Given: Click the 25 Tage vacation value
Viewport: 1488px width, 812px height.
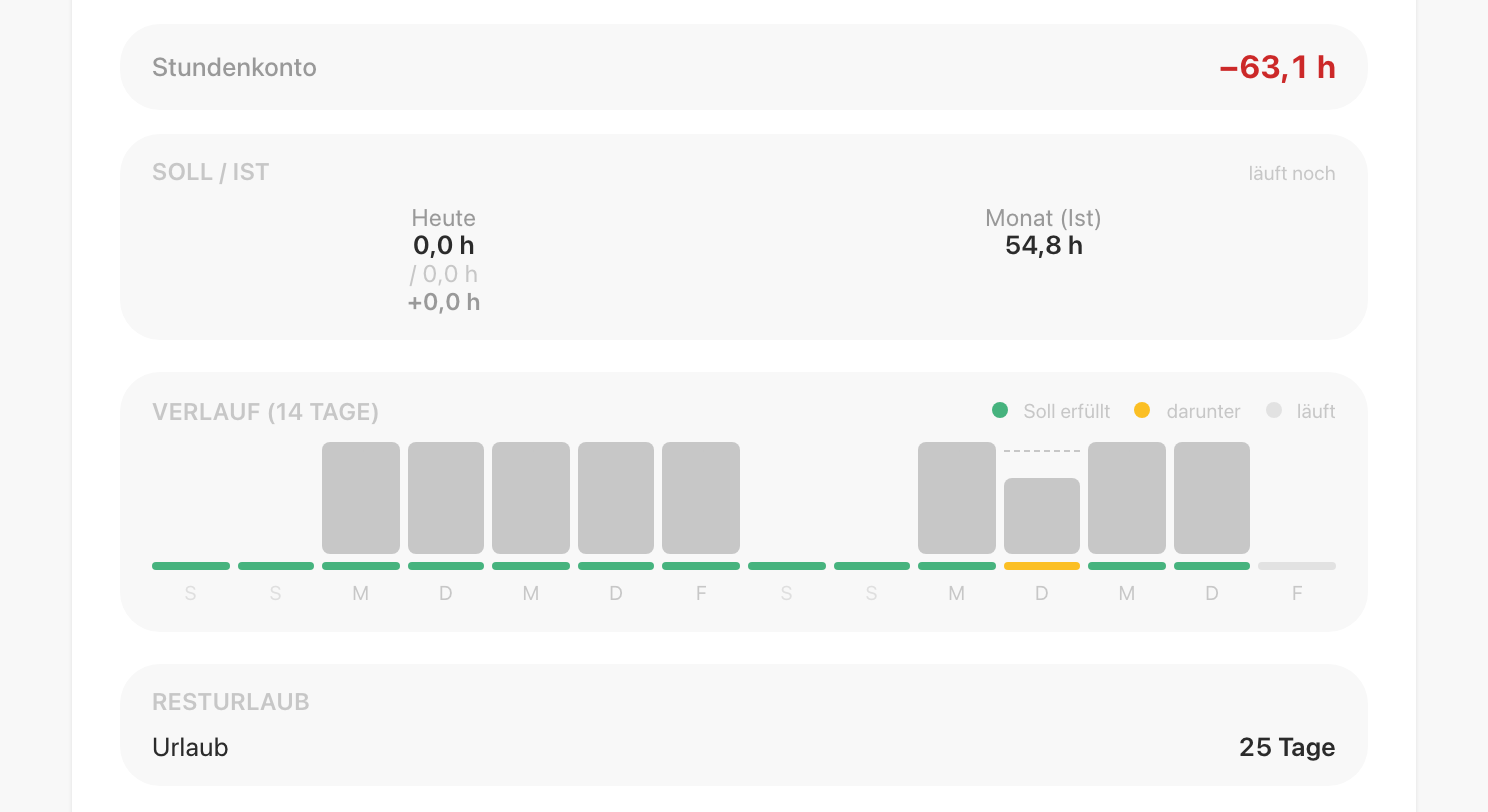Looking at the screenshot, I should click(x=1287, y=747).
